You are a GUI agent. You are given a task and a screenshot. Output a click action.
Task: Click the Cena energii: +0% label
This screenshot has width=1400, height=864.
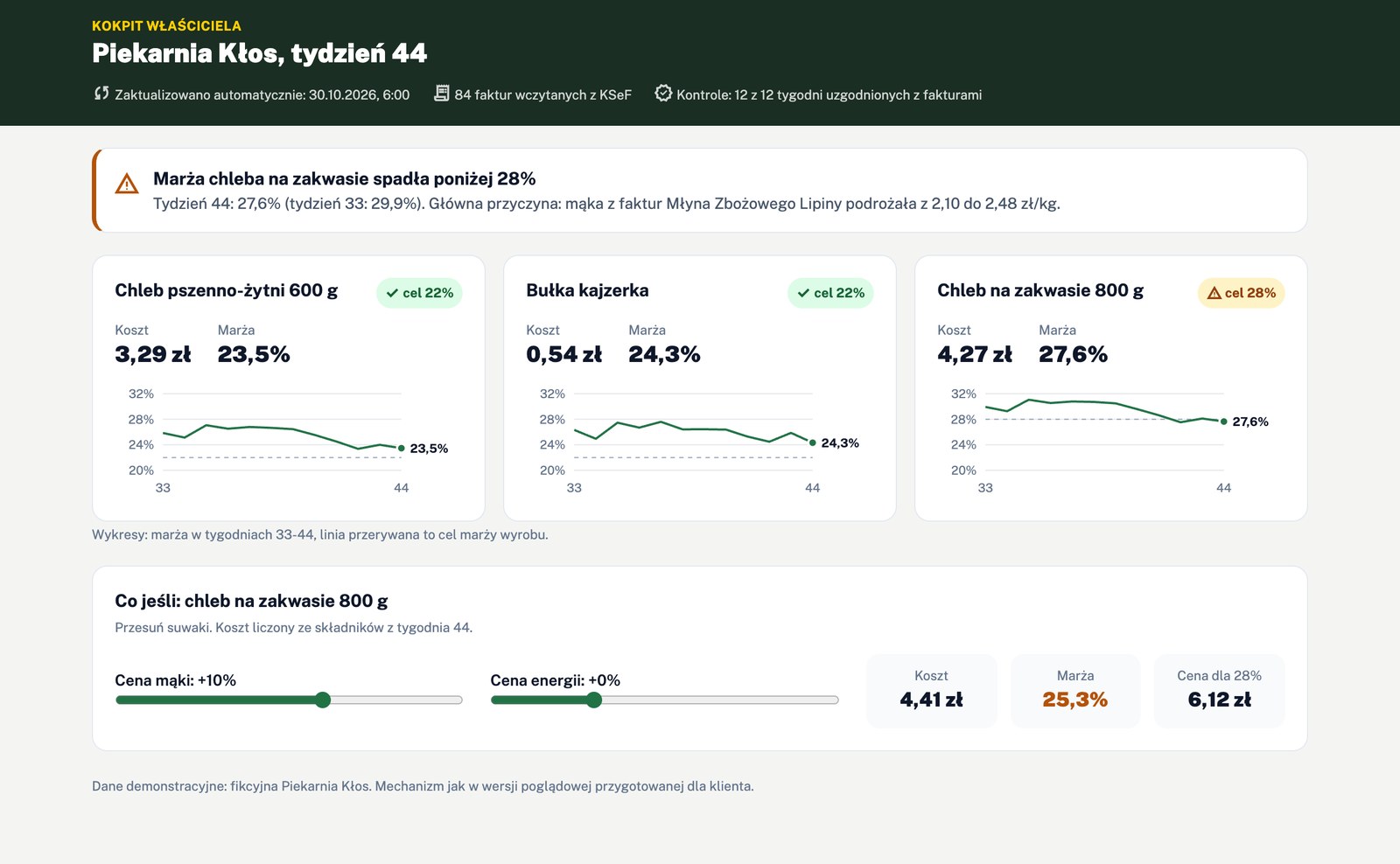pos(556,680)
